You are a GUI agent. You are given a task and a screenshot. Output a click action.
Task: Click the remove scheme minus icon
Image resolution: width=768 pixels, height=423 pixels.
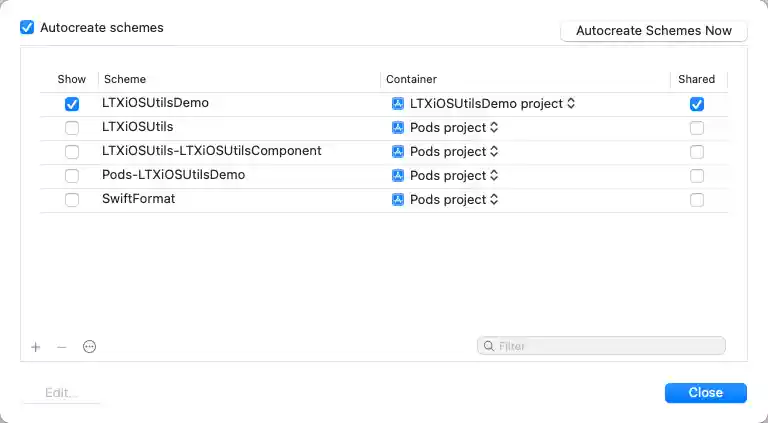click(62, 347)
